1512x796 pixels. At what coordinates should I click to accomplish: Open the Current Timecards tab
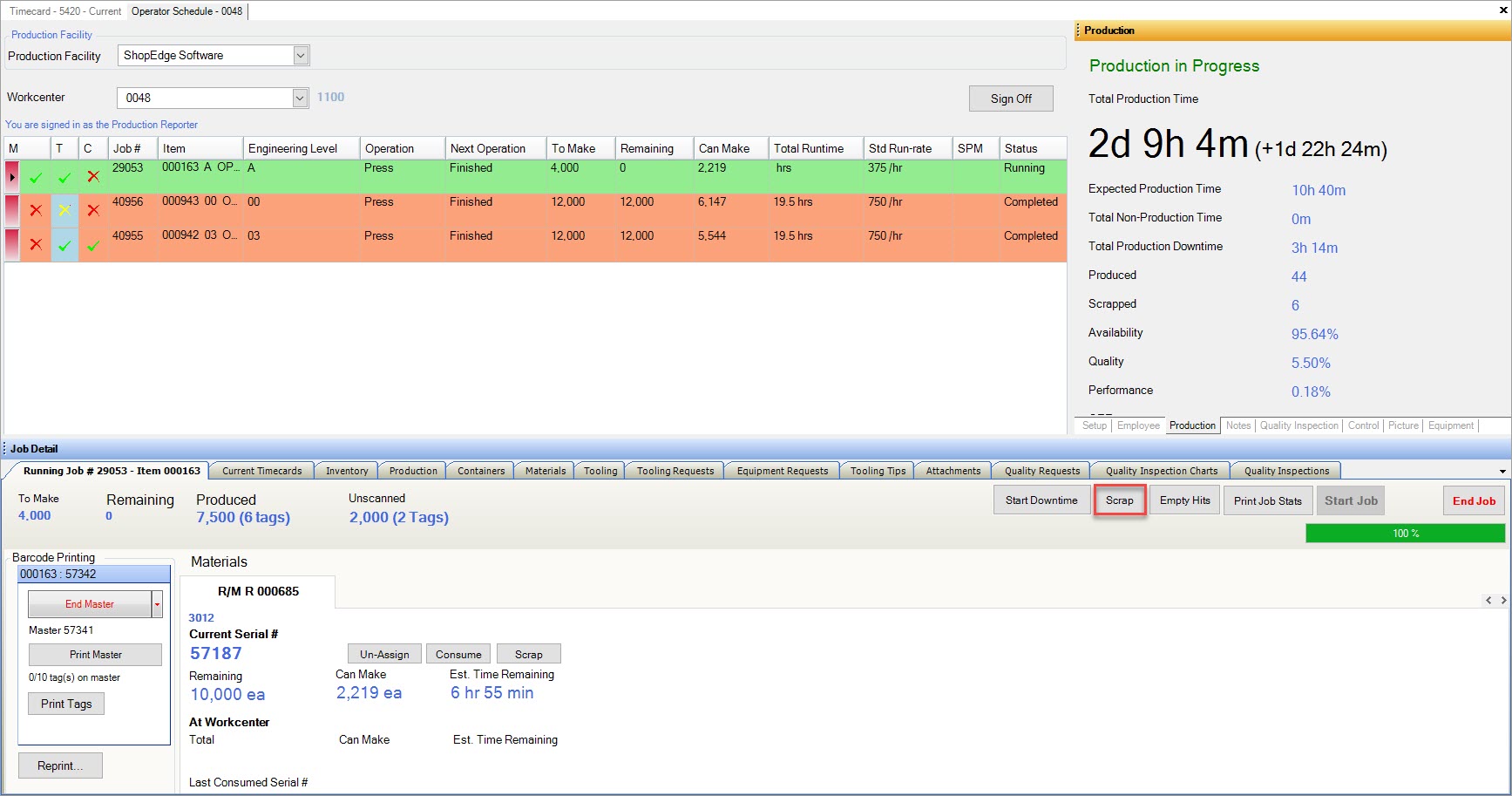click(x=261, y=471)
